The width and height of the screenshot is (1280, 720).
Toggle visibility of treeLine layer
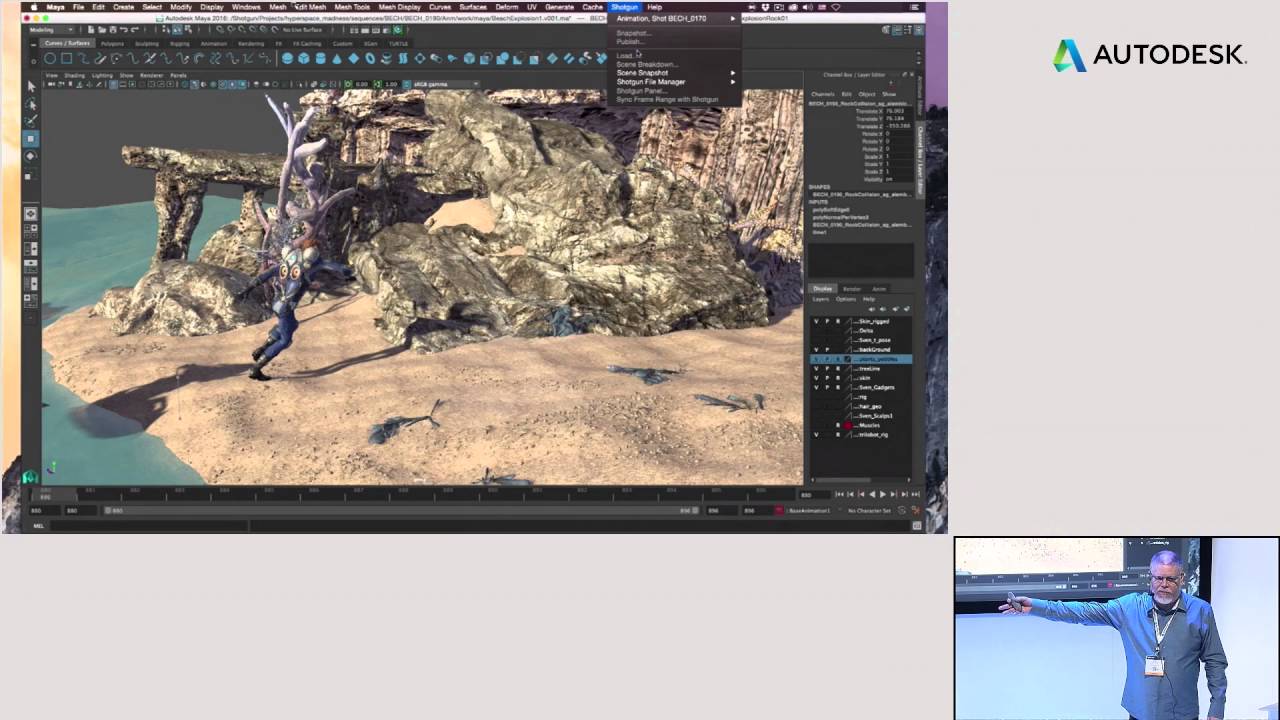(x=816, y=368)
